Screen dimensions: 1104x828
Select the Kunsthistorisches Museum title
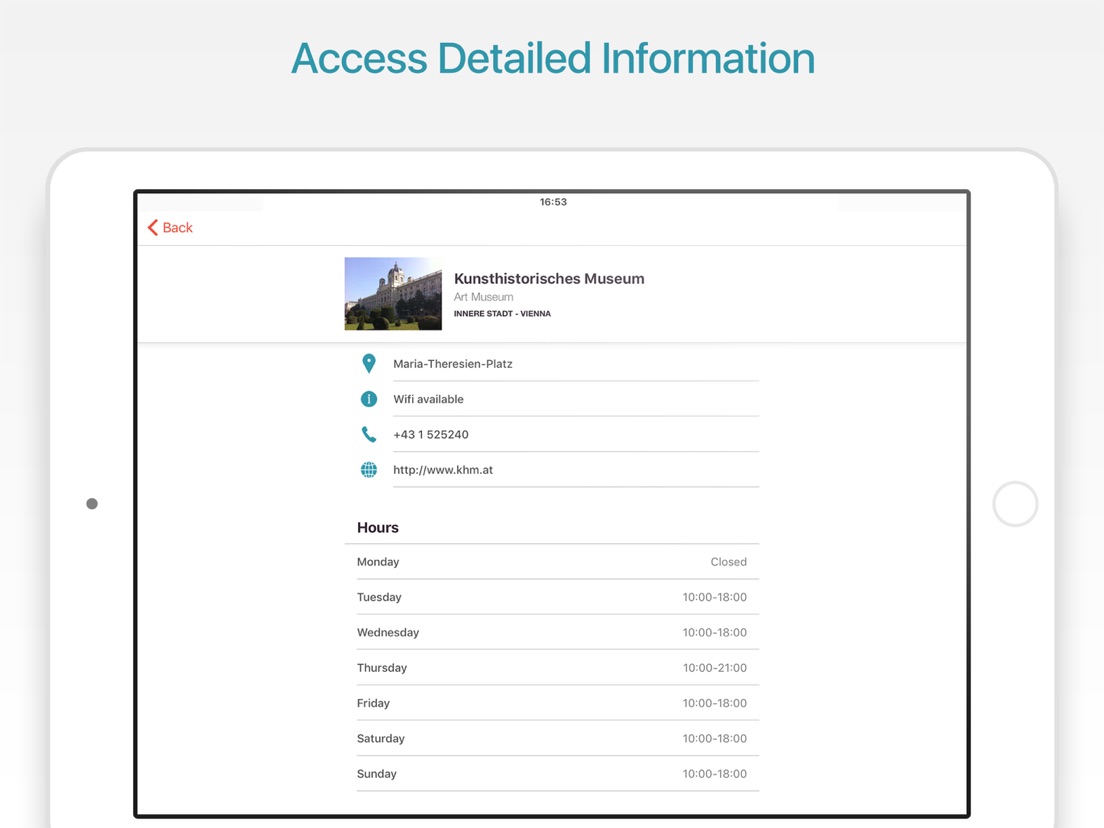tap(549, 279)
